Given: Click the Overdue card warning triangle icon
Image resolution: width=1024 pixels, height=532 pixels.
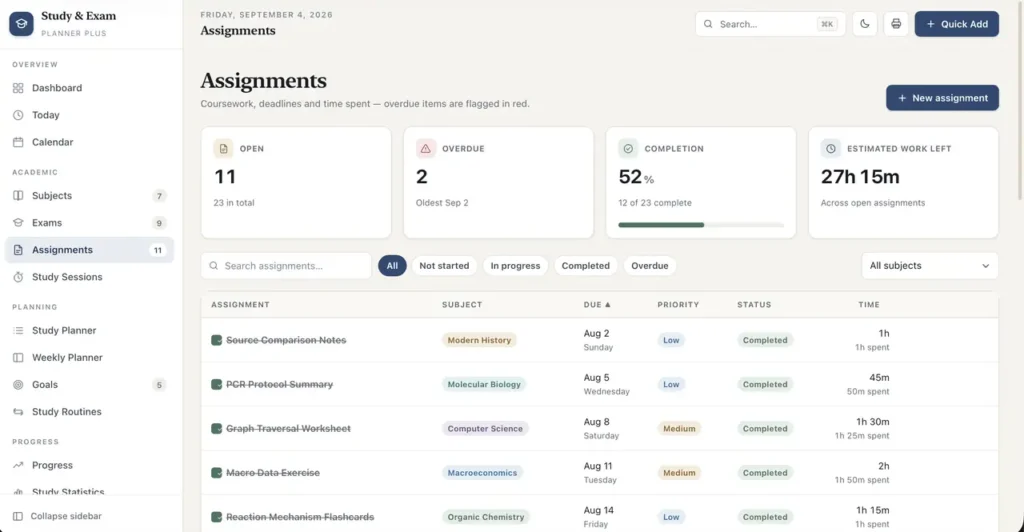Looking at the screenshot, I should coord(426,148).
